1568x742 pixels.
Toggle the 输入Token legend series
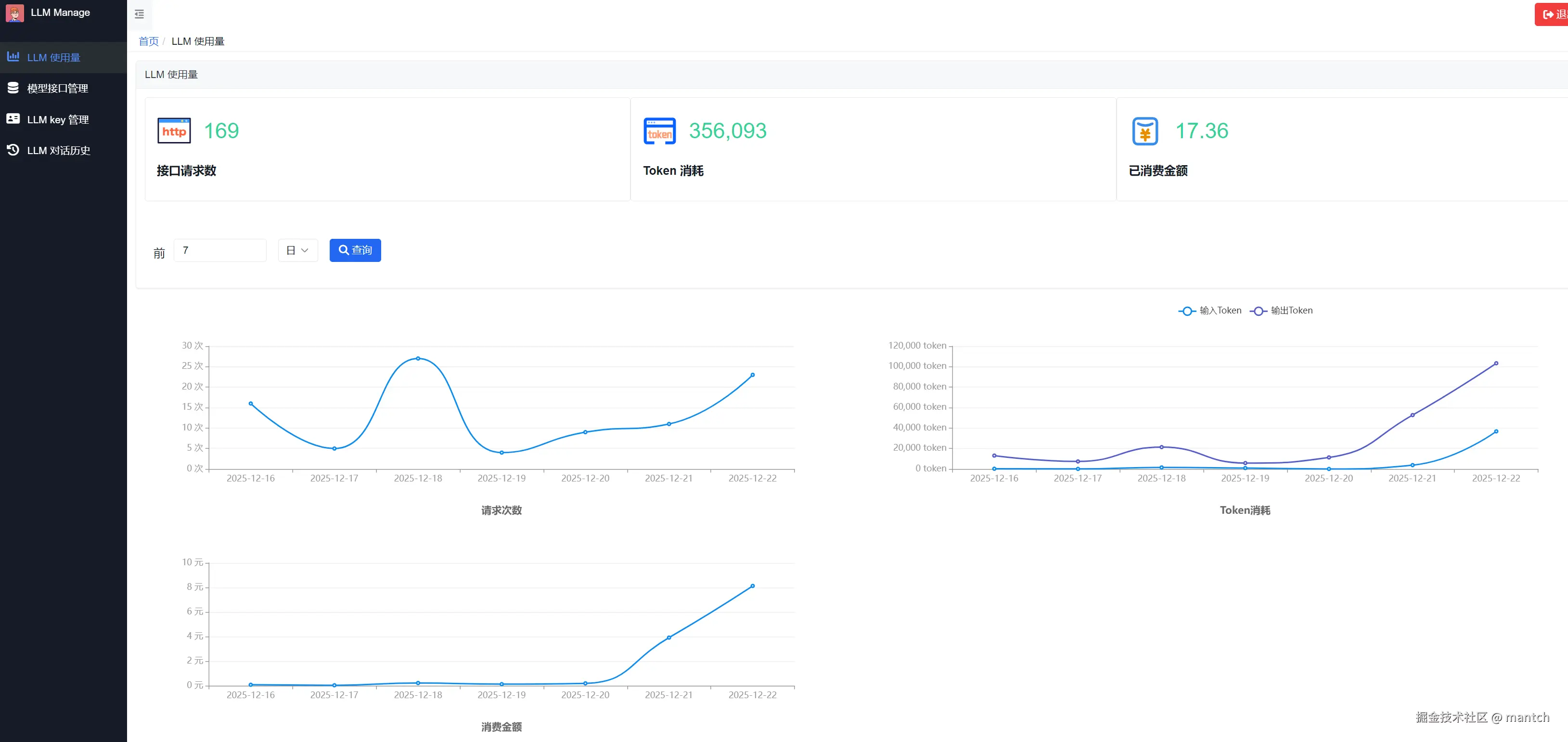1210,311
